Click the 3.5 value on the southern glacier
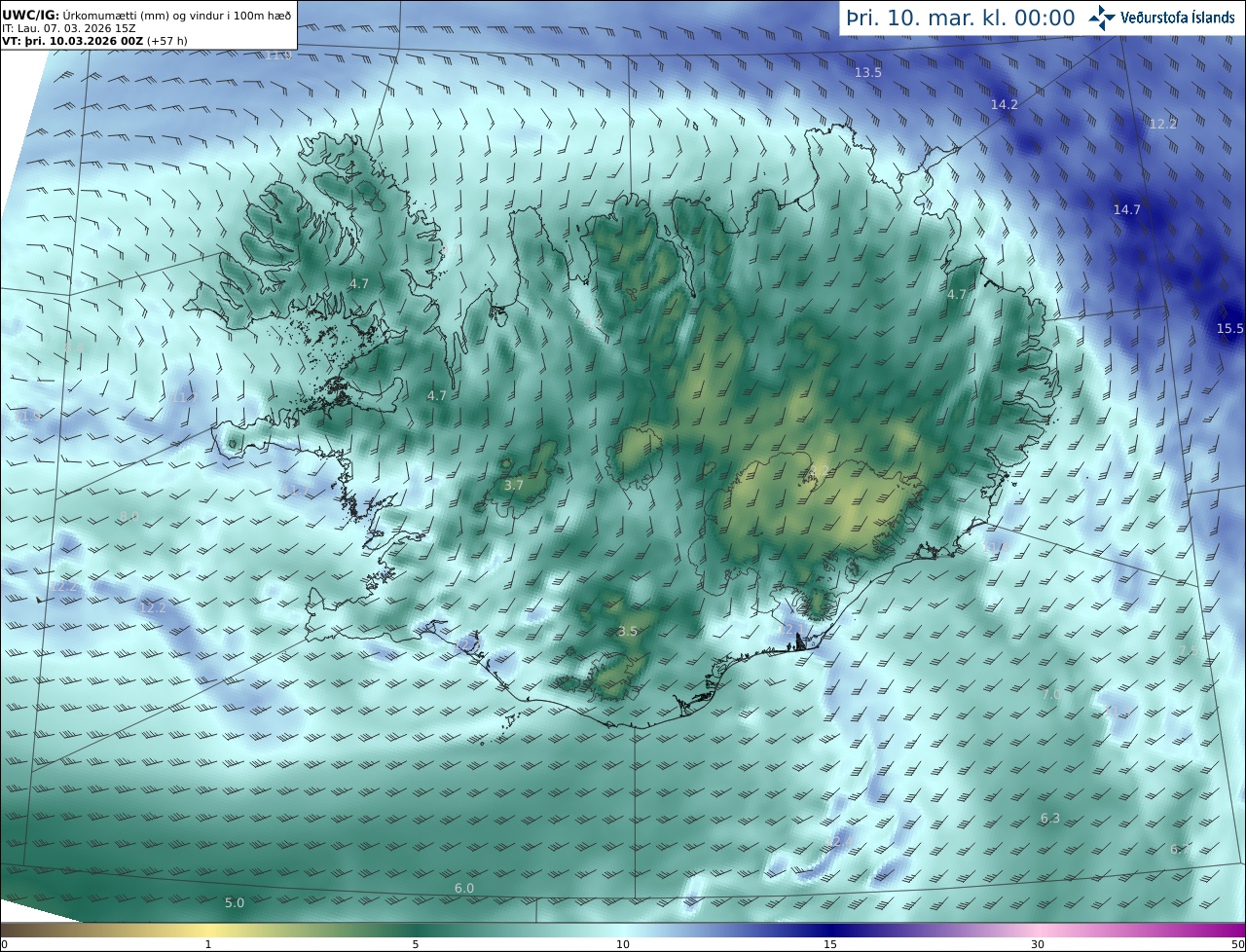 [x=628, y=631]
